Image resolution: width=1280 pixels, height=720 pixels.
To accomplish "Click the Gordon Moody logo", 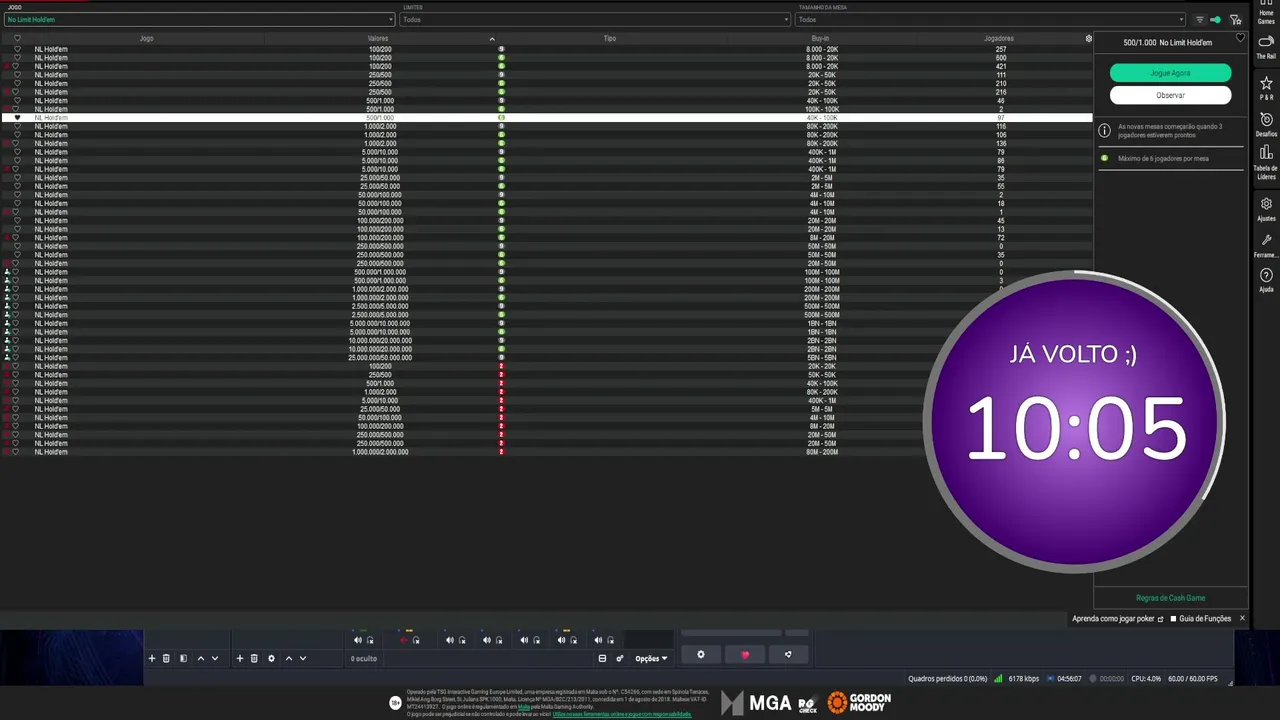I will coord(859,703).
